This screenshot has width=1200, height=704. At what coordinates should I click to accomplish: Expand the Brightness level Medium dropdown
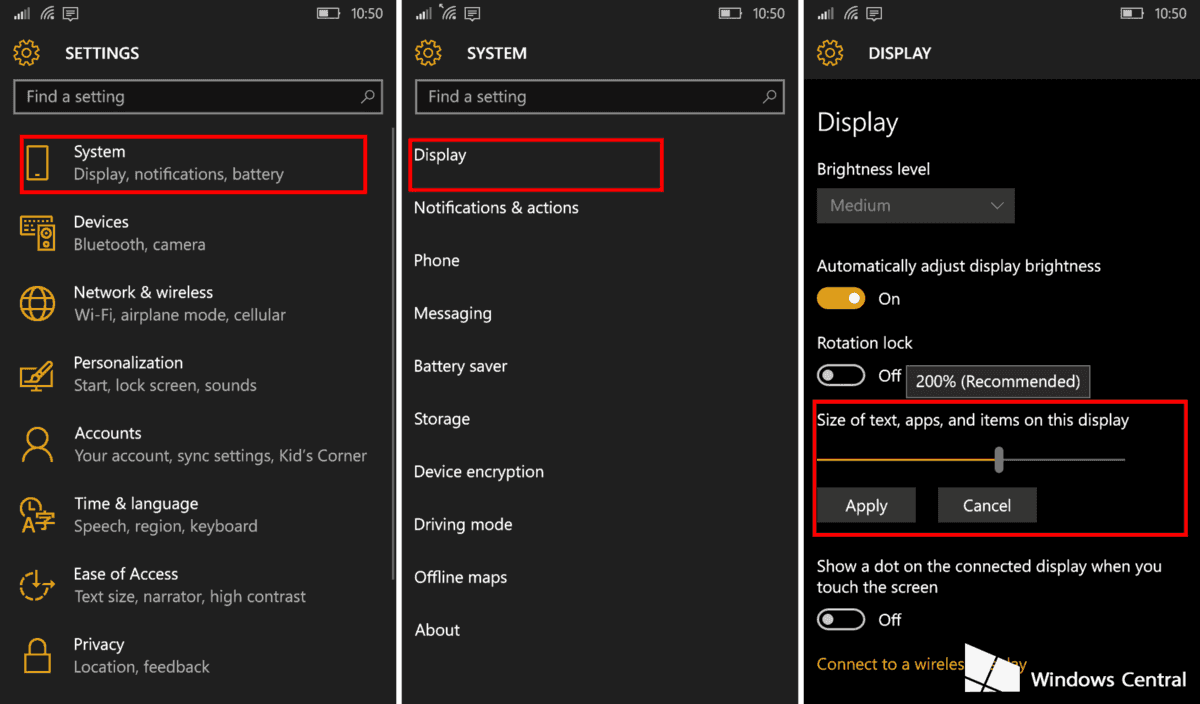(915, 206)
